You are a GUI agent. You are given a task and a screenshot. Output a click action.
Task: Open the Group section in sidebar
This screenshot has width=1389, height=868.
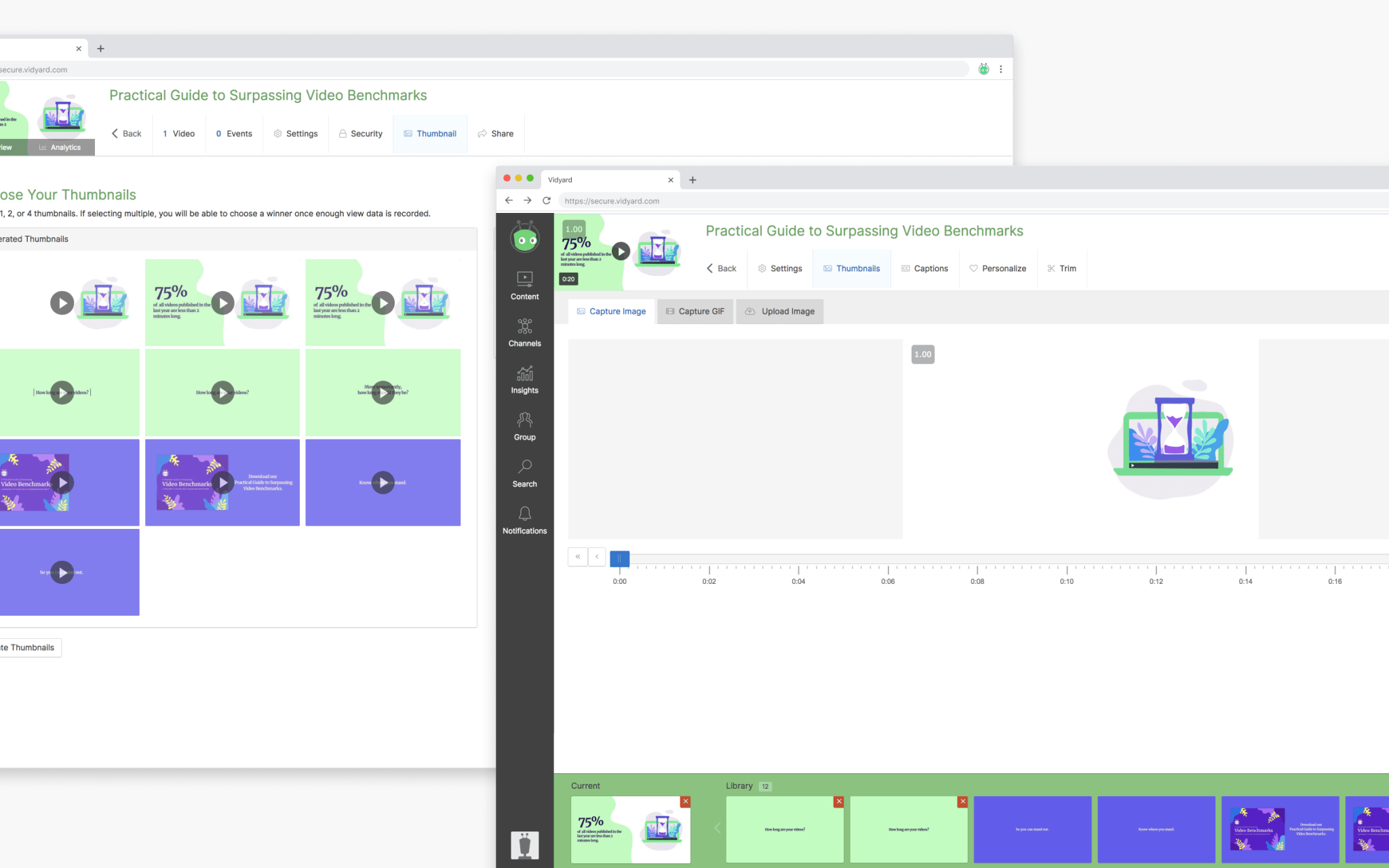pos(525,427)
